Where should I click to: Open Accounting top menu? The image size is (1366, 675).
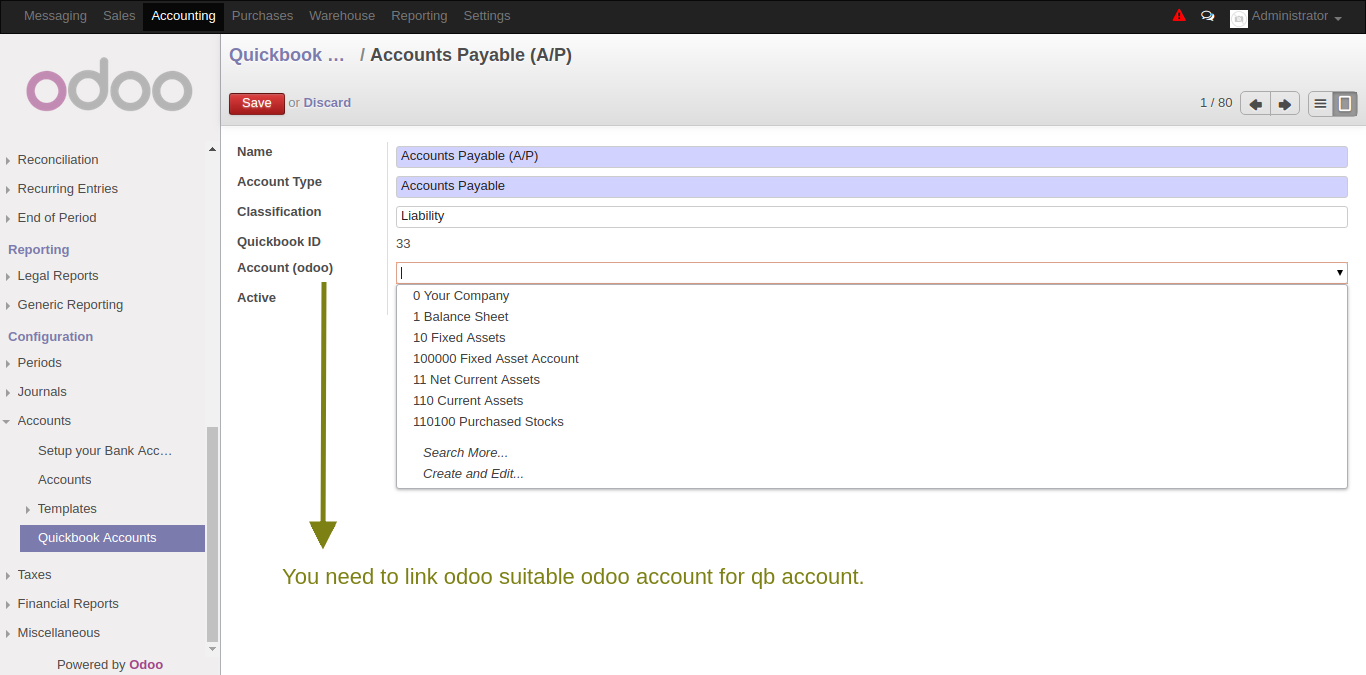[x=183, y=16]
